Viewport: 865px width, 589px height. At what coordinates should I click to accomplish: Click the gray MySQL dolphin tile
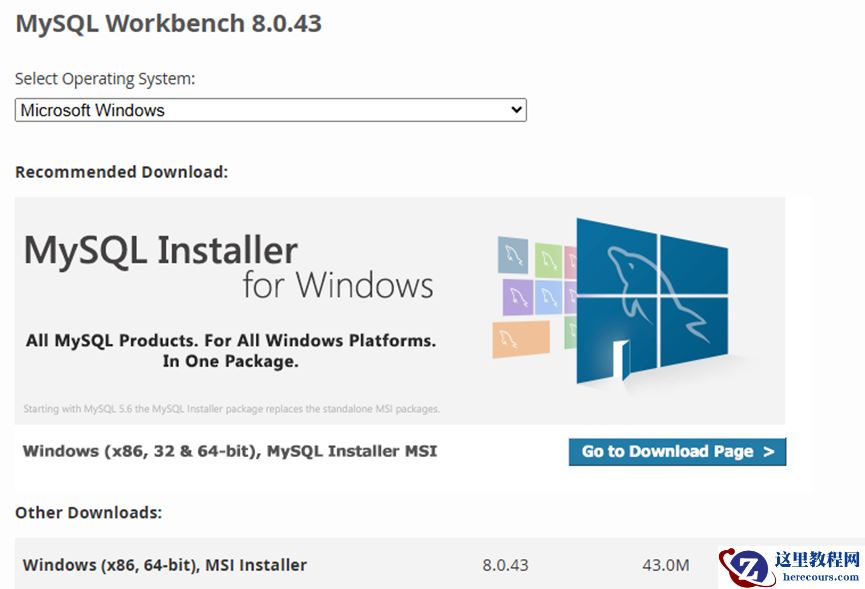[x=512, y=256]
